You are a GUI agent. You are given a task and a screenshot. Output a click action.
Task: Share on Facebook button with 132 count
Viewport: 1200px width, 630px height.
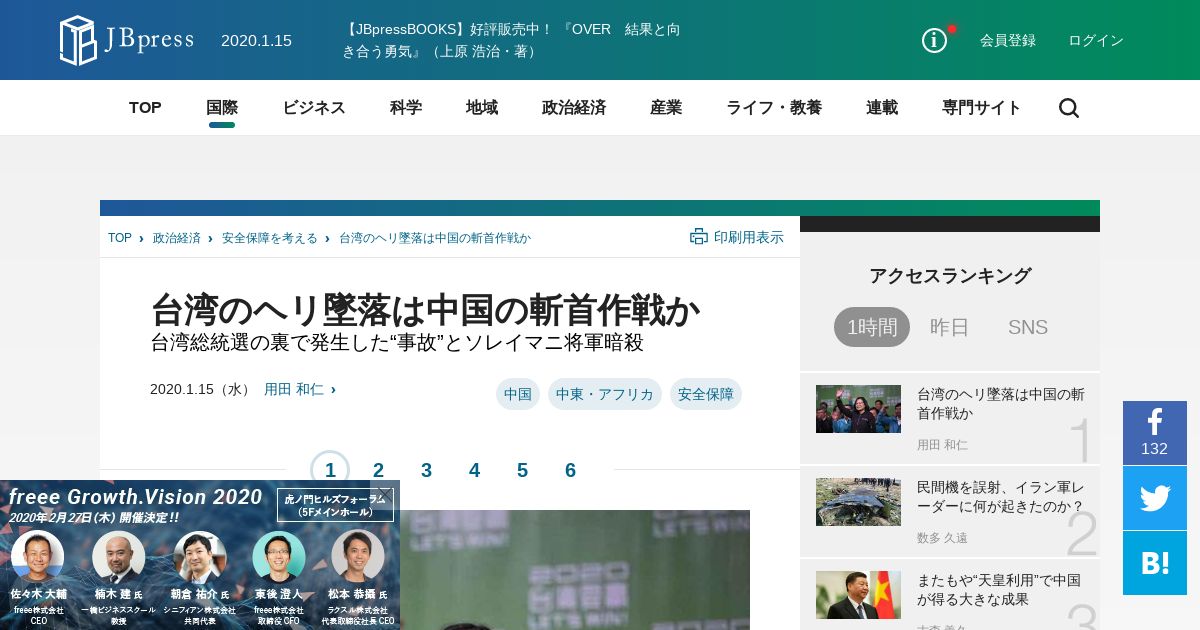[x=1154, y=433]
